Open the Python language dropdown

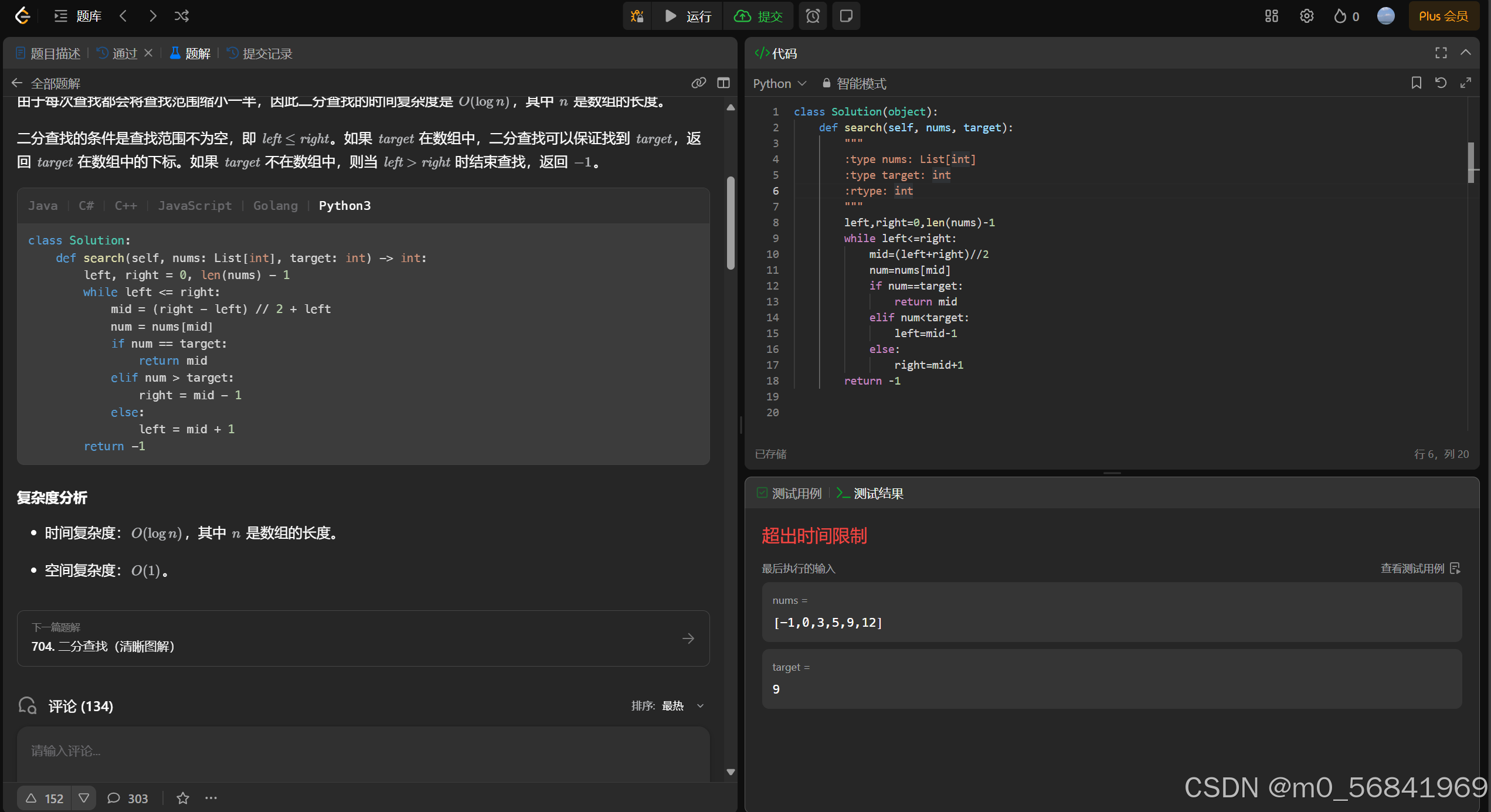tap(779, 83)
